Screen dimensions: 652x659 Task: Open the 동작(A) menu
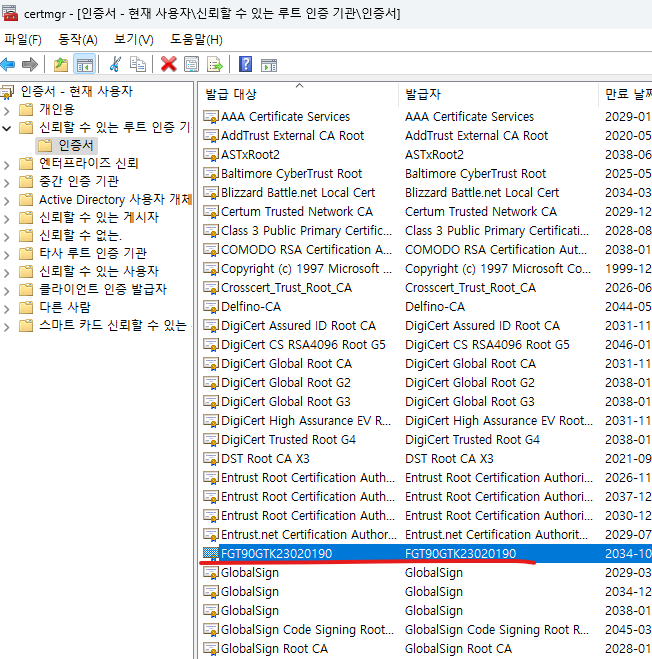pyautogui.click(x=78, y=40)
